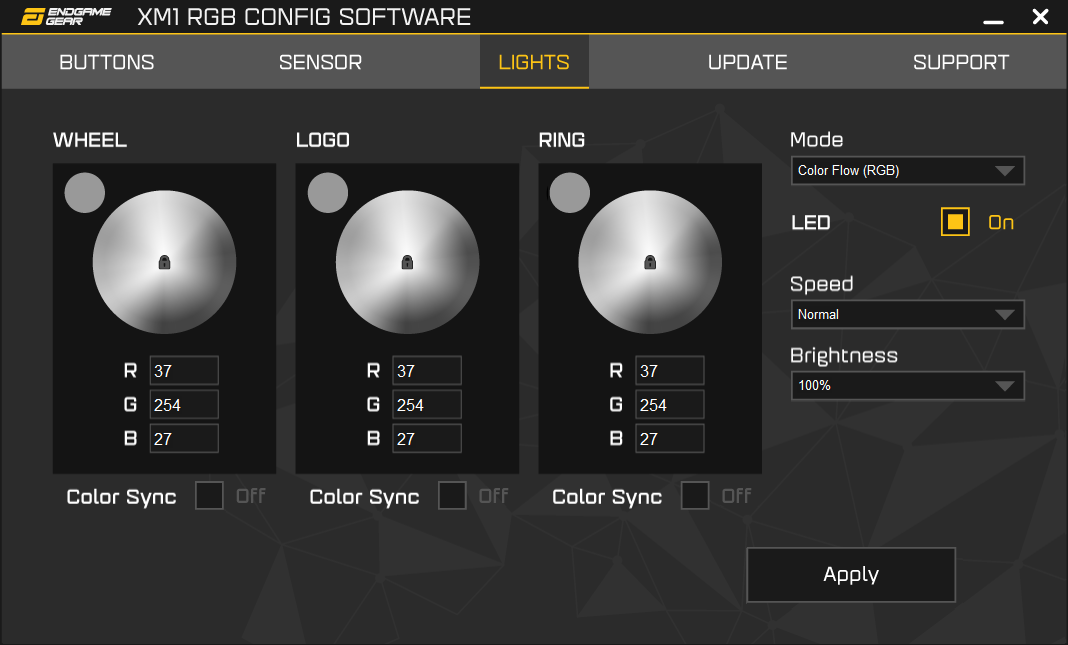Pick a color on the WHEEL color wheel
The width and height of the screenshot is (1068, 645).
point(164,262)
